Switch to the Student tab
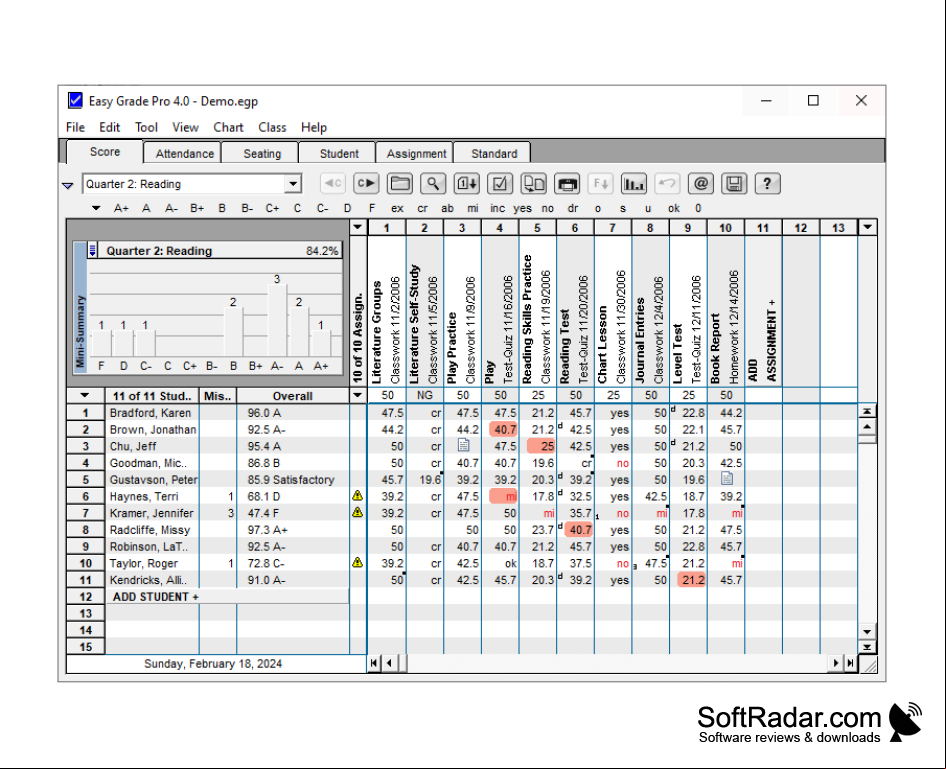The image size is (946, 769). coord(339,153)
